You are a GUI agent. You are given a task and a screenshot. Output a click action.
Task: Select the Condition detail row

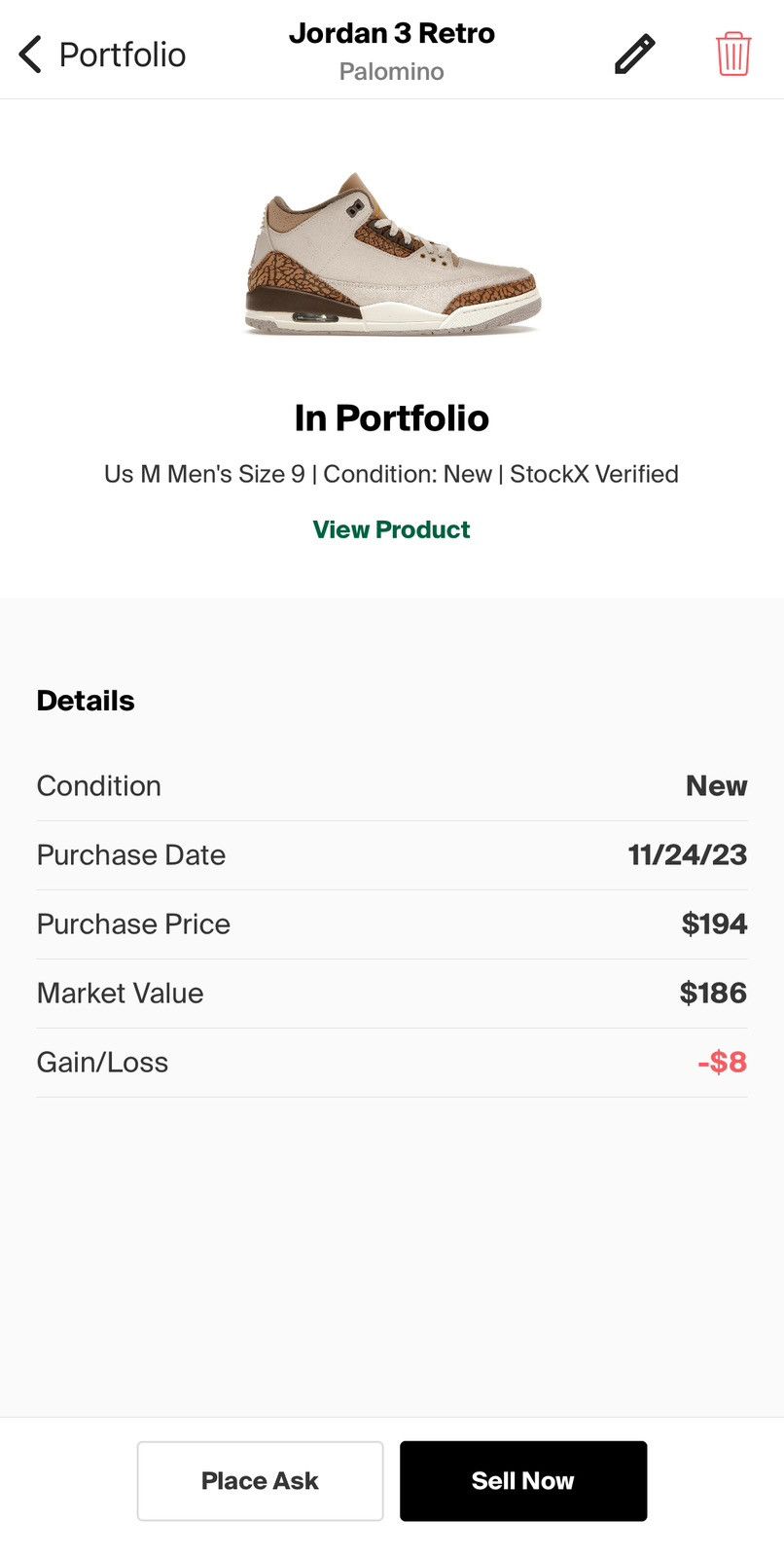[392, 786]
